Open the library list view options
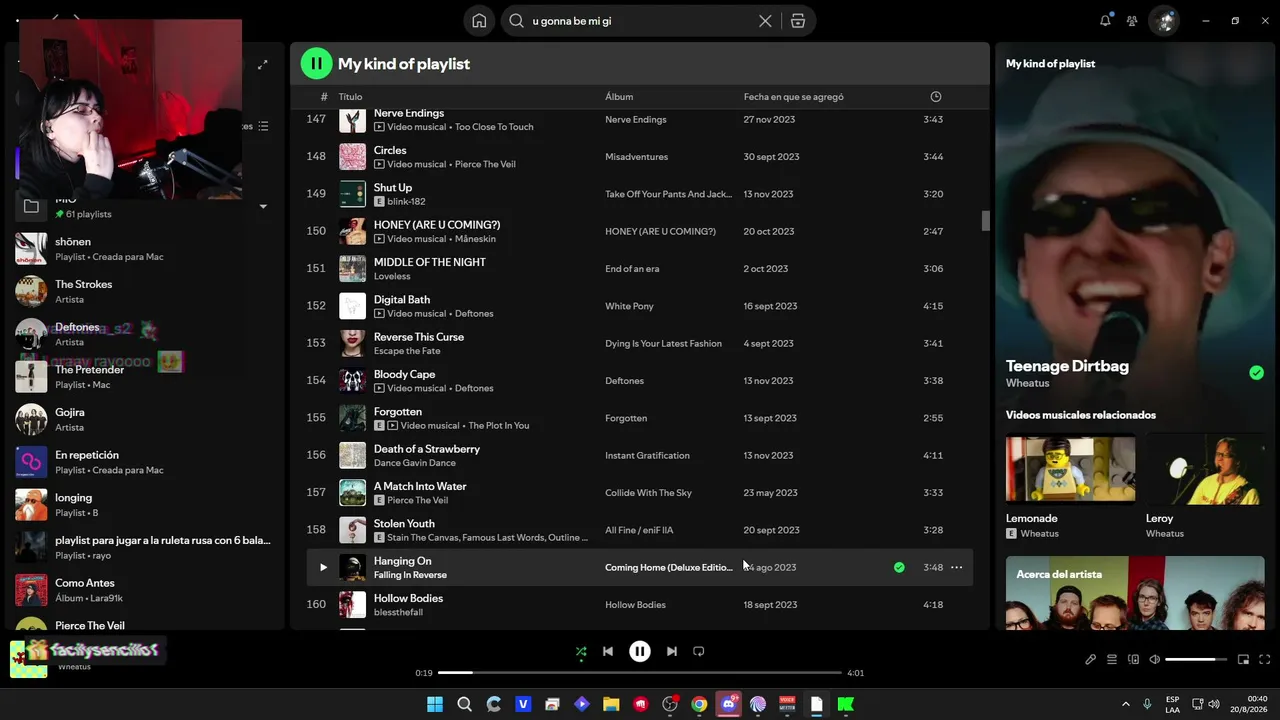 pos(263,126)
